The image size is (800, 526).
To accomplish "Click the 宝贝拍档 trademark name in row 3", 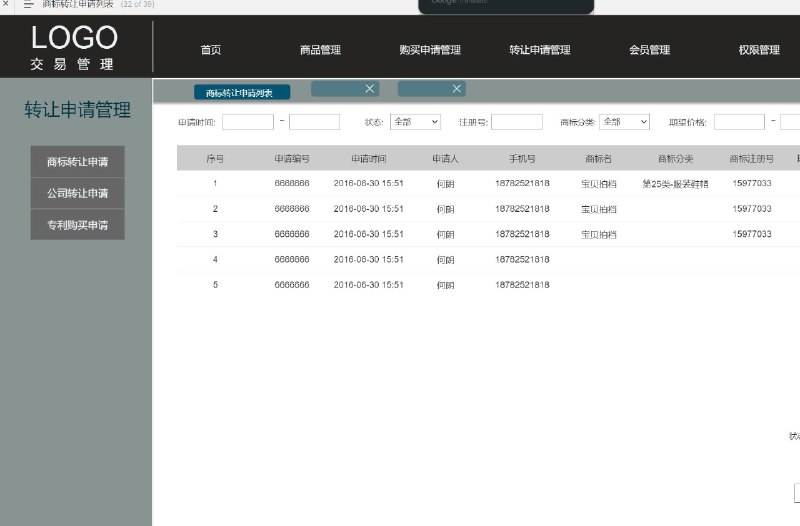I will click(x=598, y=234).
